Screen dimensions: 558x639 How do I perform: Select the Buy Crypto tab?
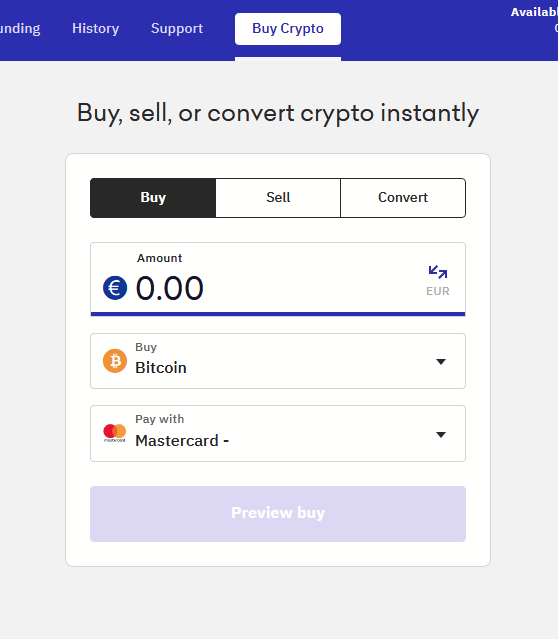[x=288, y=29]
